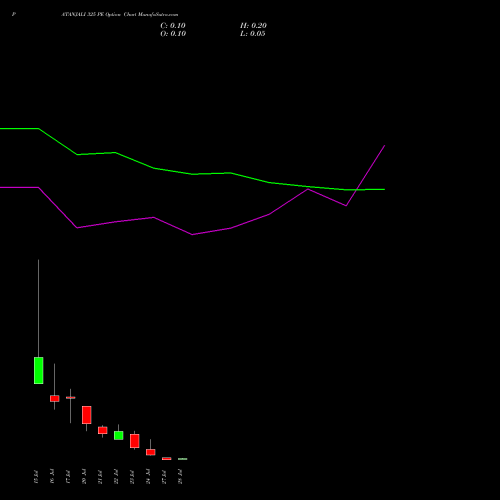This screenshot has height=500, width=500.
Task: Select the green candlestick for 22 Jul
Action: coord(119,435)
